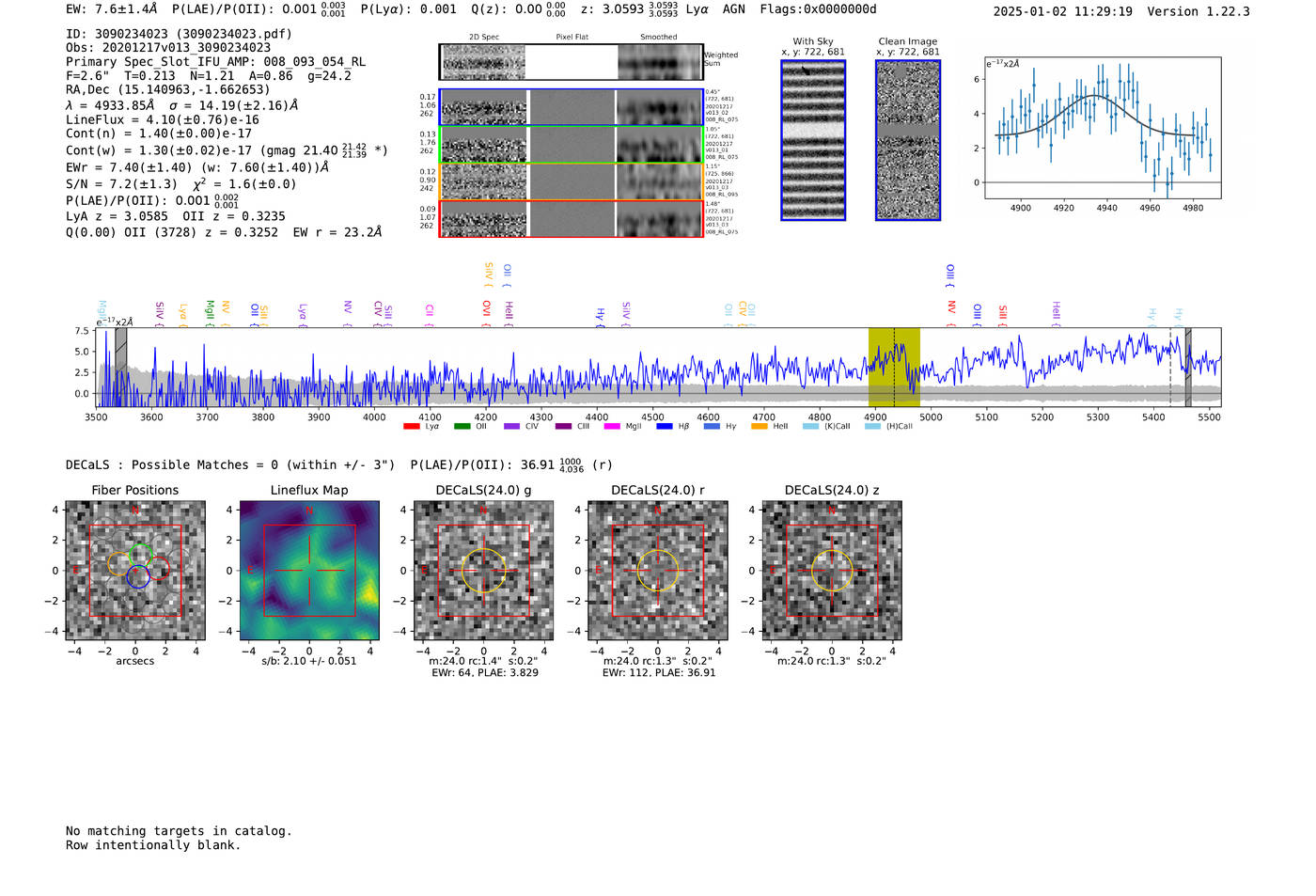Select the blue-bordered 2D spectrum row
The image size is (1316, 896).
pos(572,107)
